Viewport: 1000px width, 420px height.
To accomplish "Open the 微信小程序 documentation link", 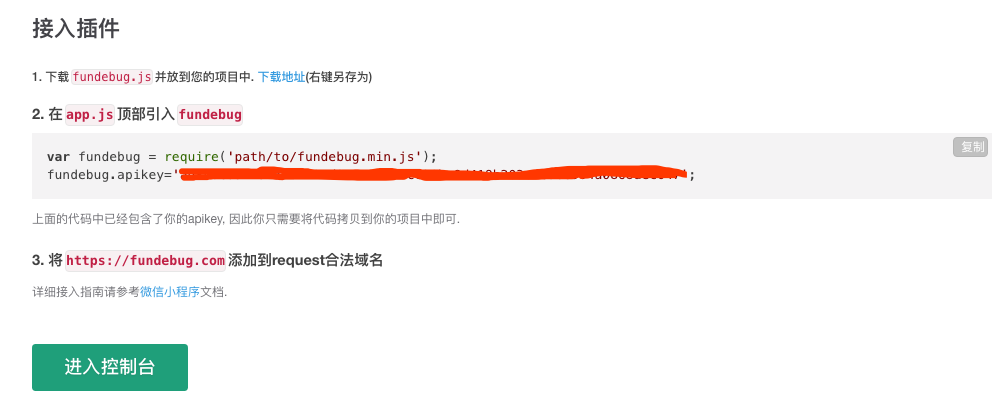I will [x=170, y=293].
